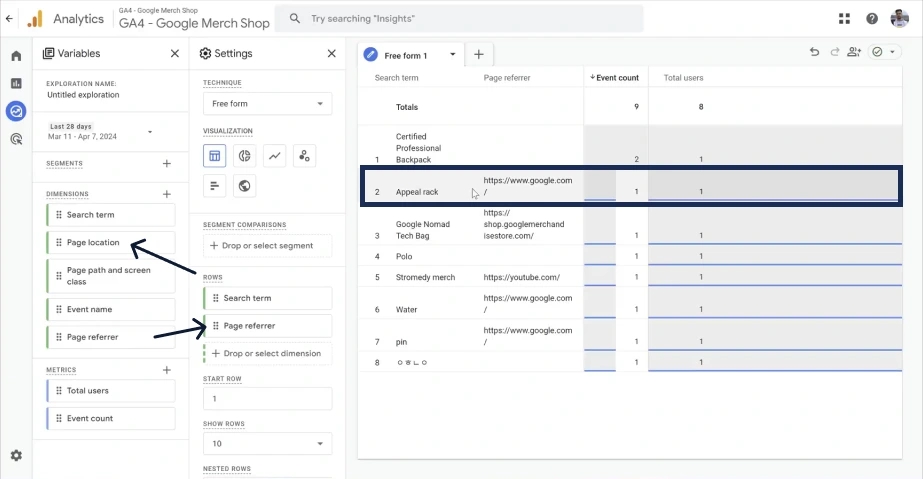Sort by Event count column header

(615, 78)
